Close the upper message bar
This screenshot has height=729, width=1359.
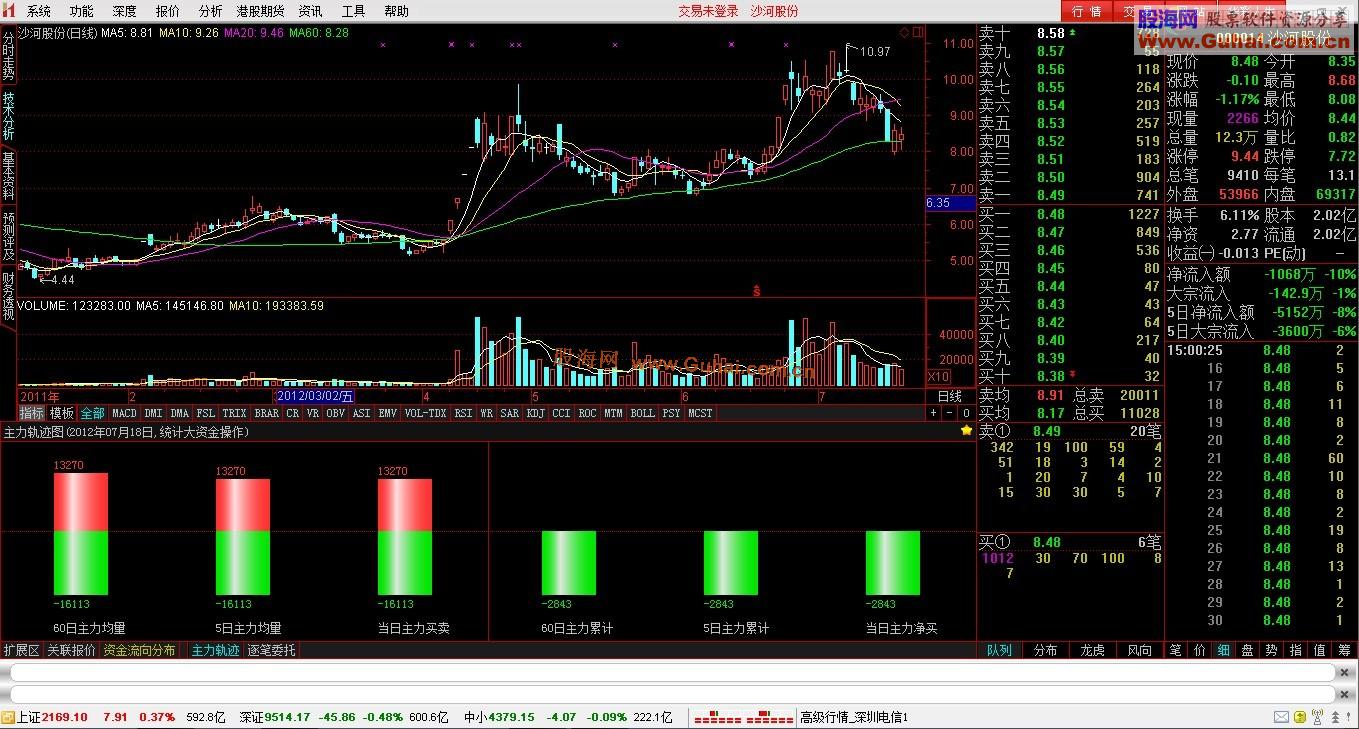pyautogui.click(x=1344, y=672)
